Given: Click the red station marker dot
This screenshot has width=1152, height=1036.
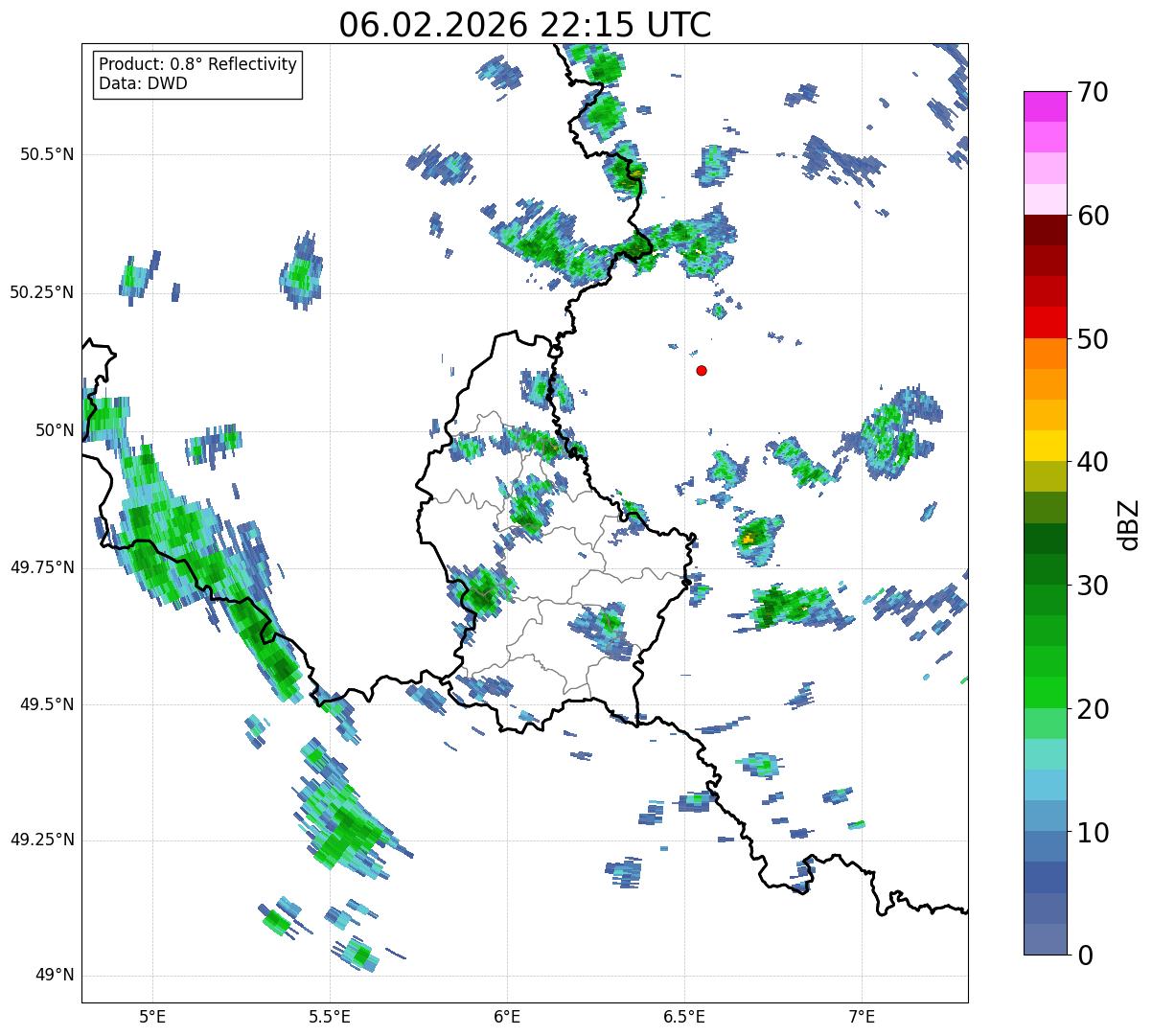Looking at the screenshot, I should [x=702, y=370].
